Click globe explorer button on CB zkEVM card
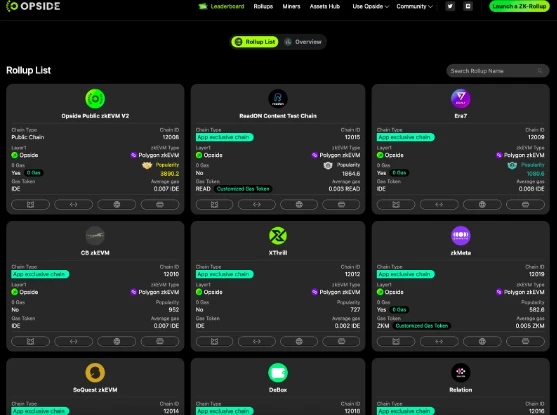Image resolution: width=557 pixels, height=415 pixels. [x=117, y=341]
